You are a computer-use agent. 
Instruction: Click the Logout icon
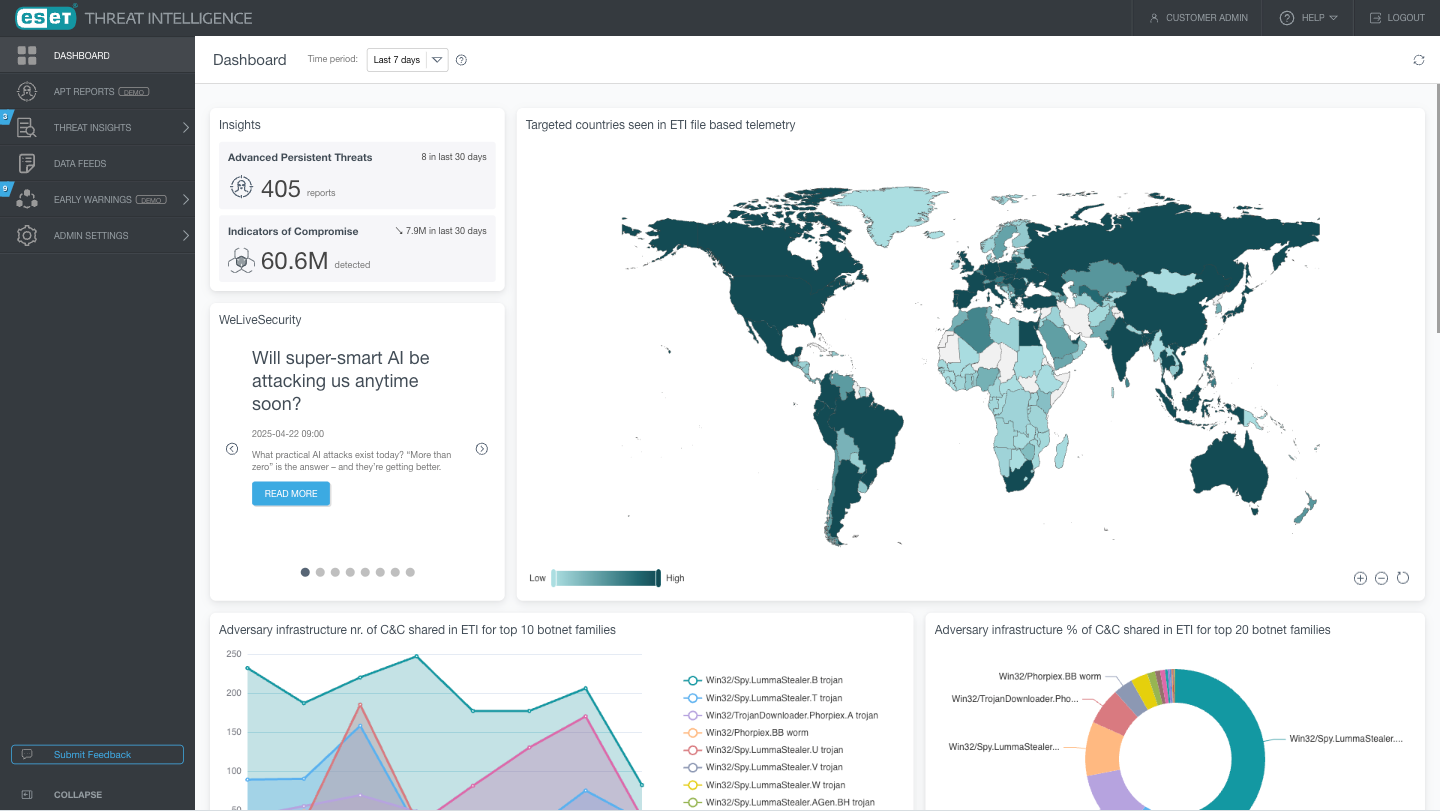point(1375,18)
